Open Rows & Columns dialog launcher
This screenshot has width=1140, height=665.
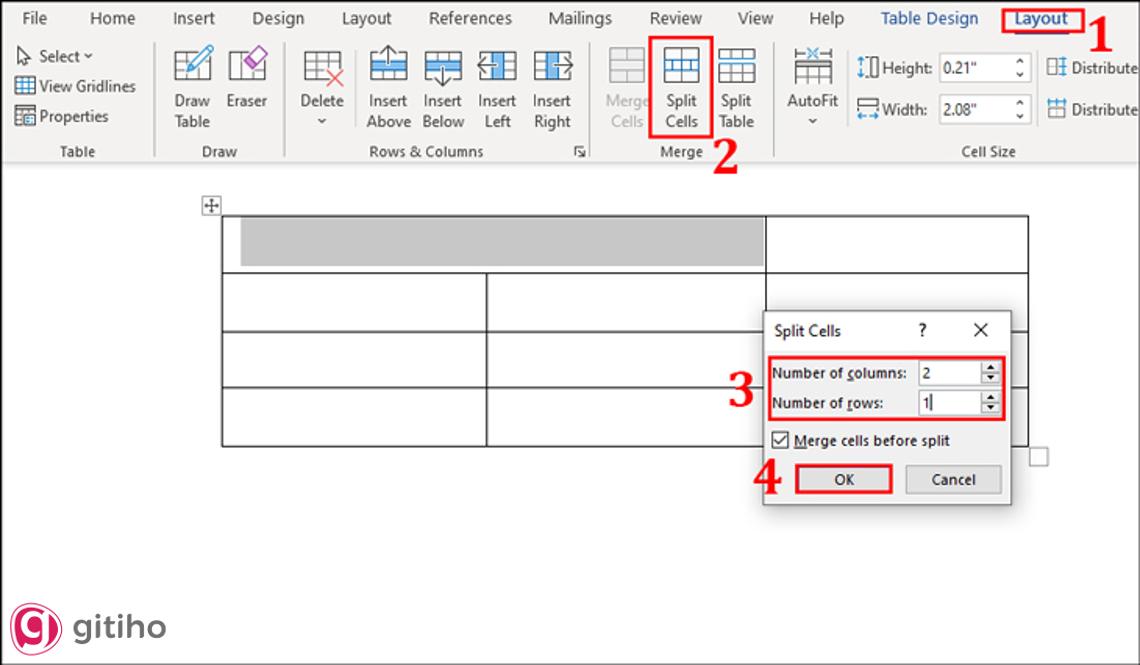(x=579, y=151)
